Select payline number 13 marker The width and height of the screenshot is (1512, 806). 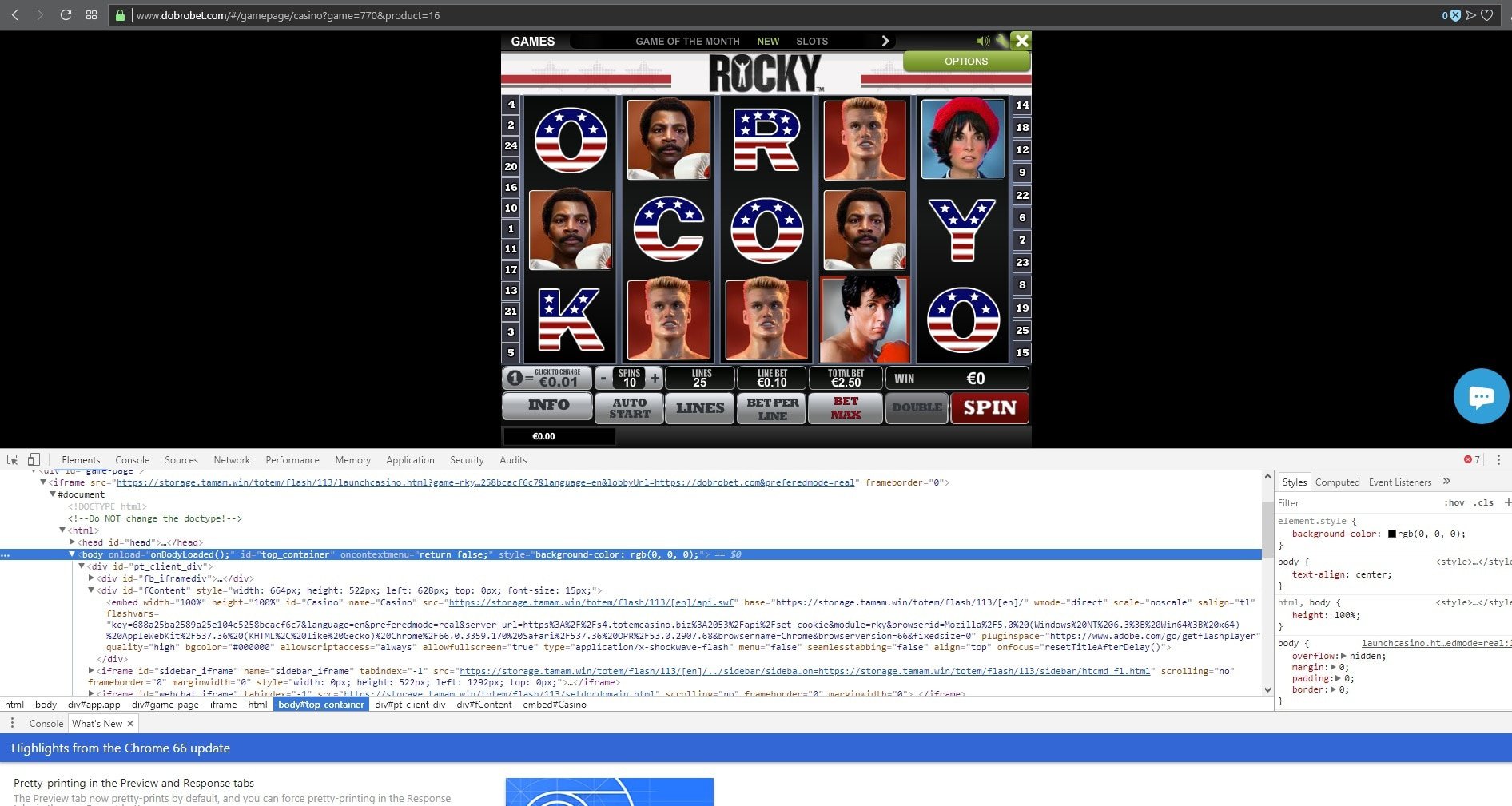(x=511, y=290)
